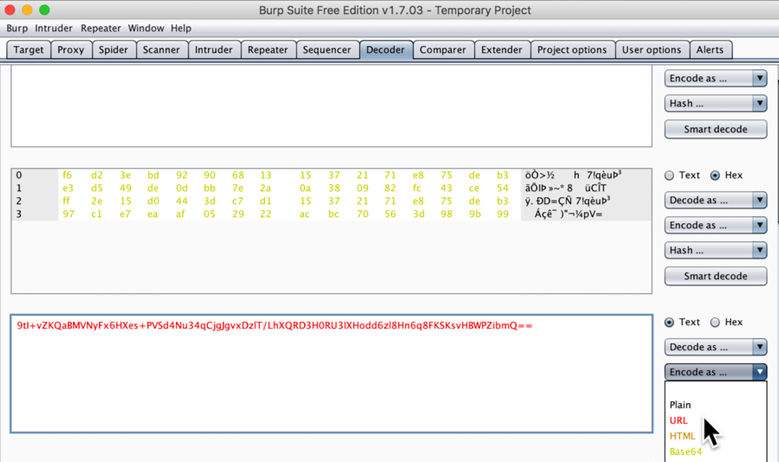Switch to the Comparer tab
The height and width of the screenshot is (462, 779).
click(x=443, y=50)
